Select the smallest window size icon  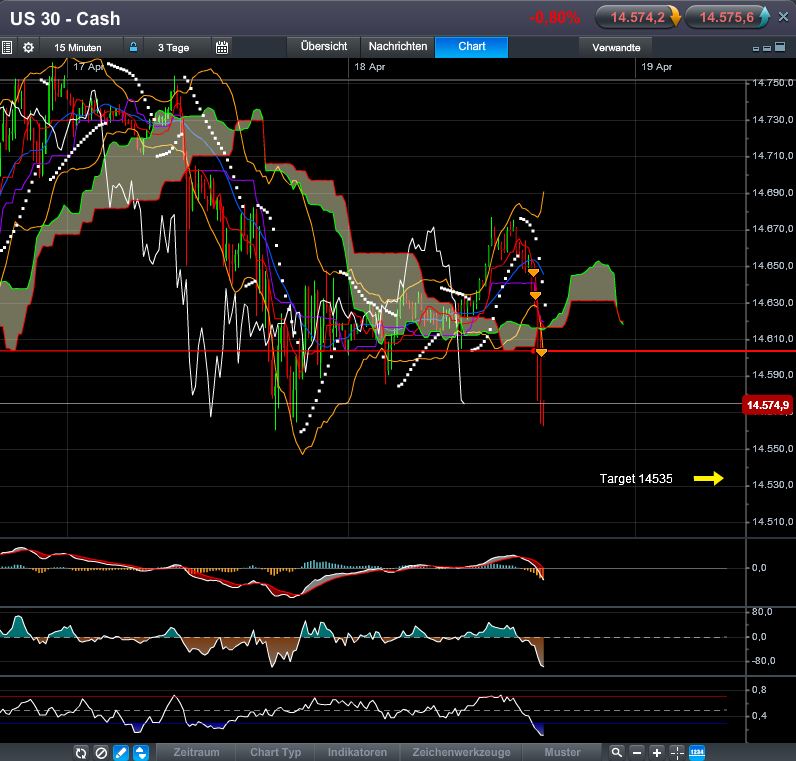pyautogui.click(x=756, y=49)
